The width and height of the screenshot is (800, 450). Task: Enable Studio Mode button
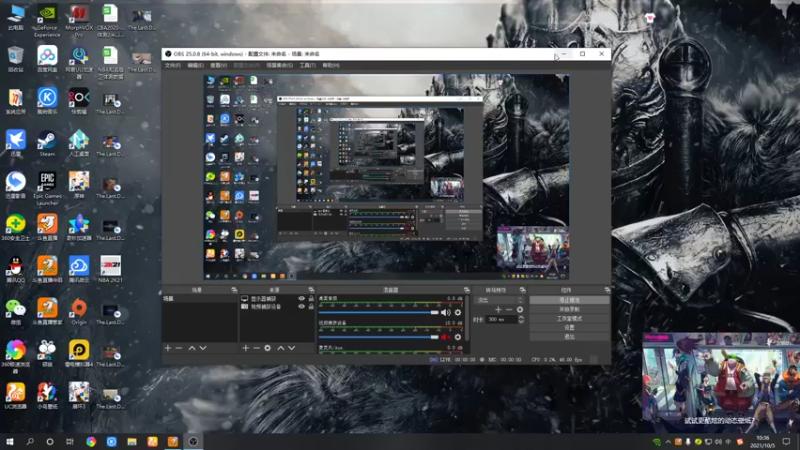[x=569, y=319]
